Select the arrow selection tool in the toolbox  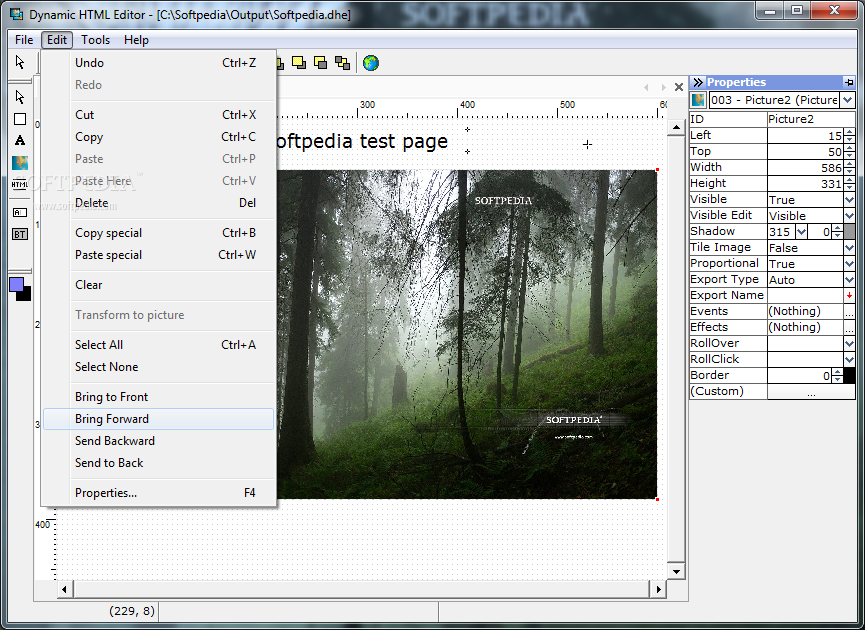(20, 97)
